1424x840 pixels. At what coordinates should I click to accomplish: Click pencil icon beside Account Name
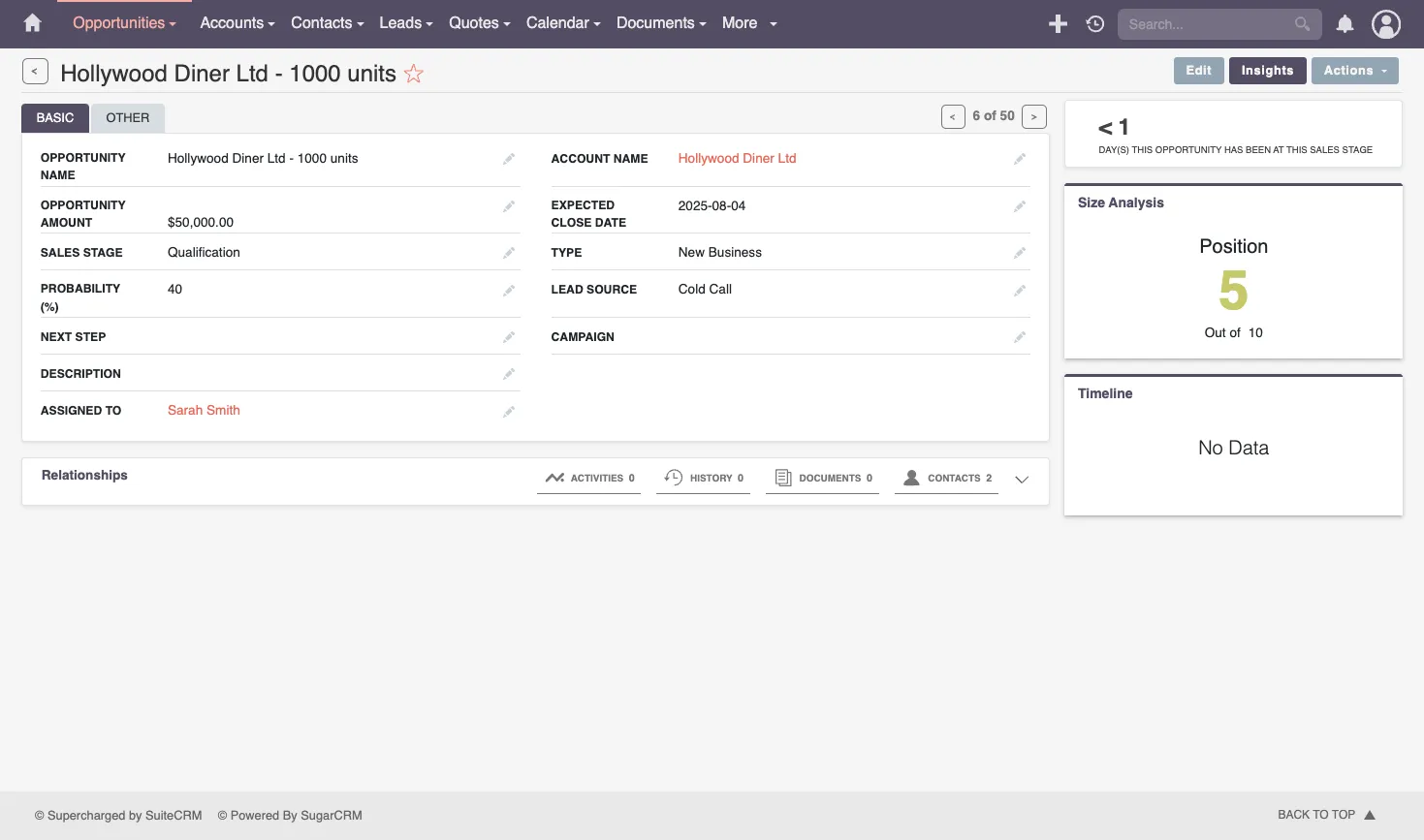(1019, 159)
